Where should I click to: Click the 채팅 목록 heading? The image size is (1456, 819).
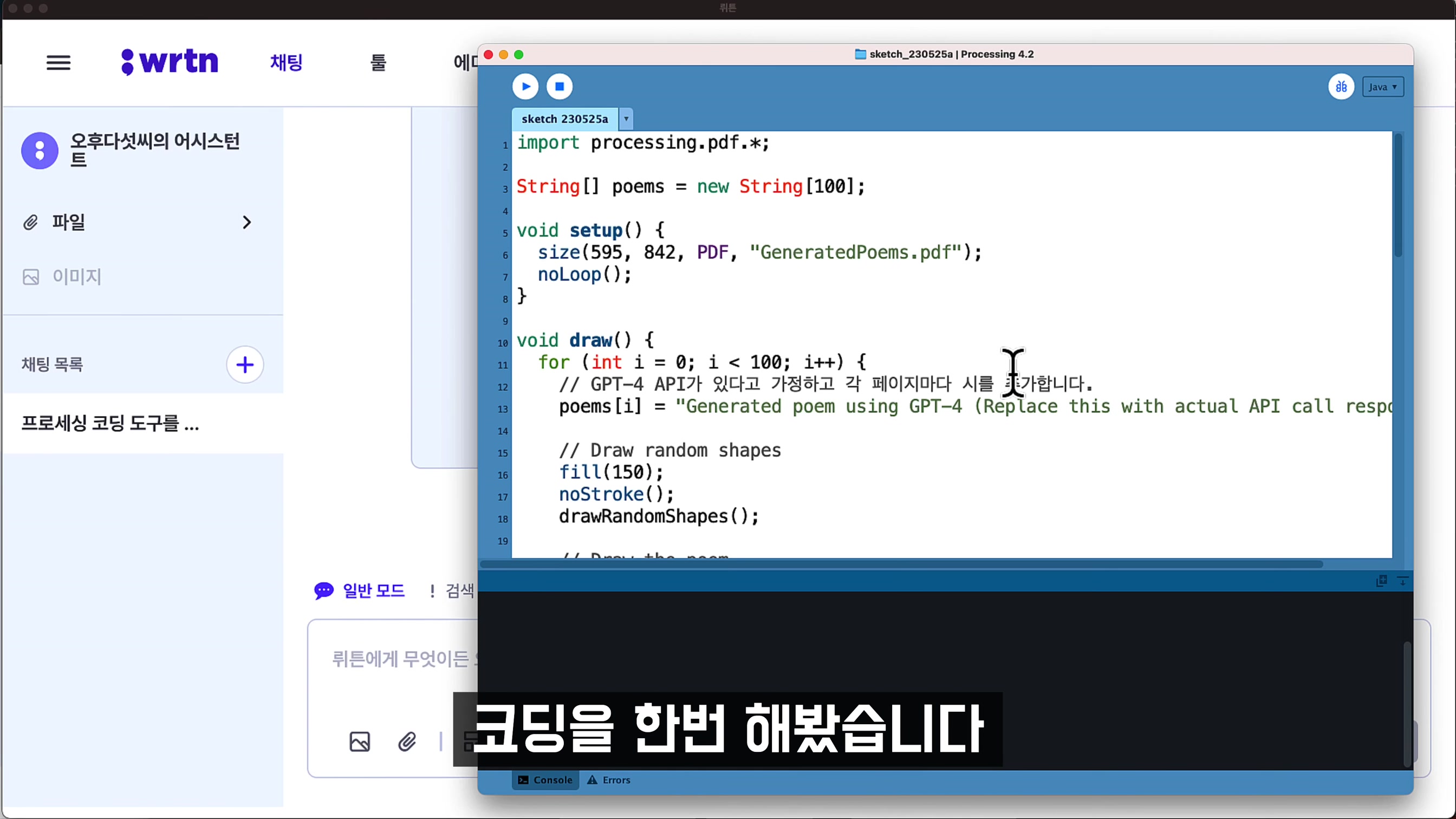pyautogui.click(x=53, y=365)
